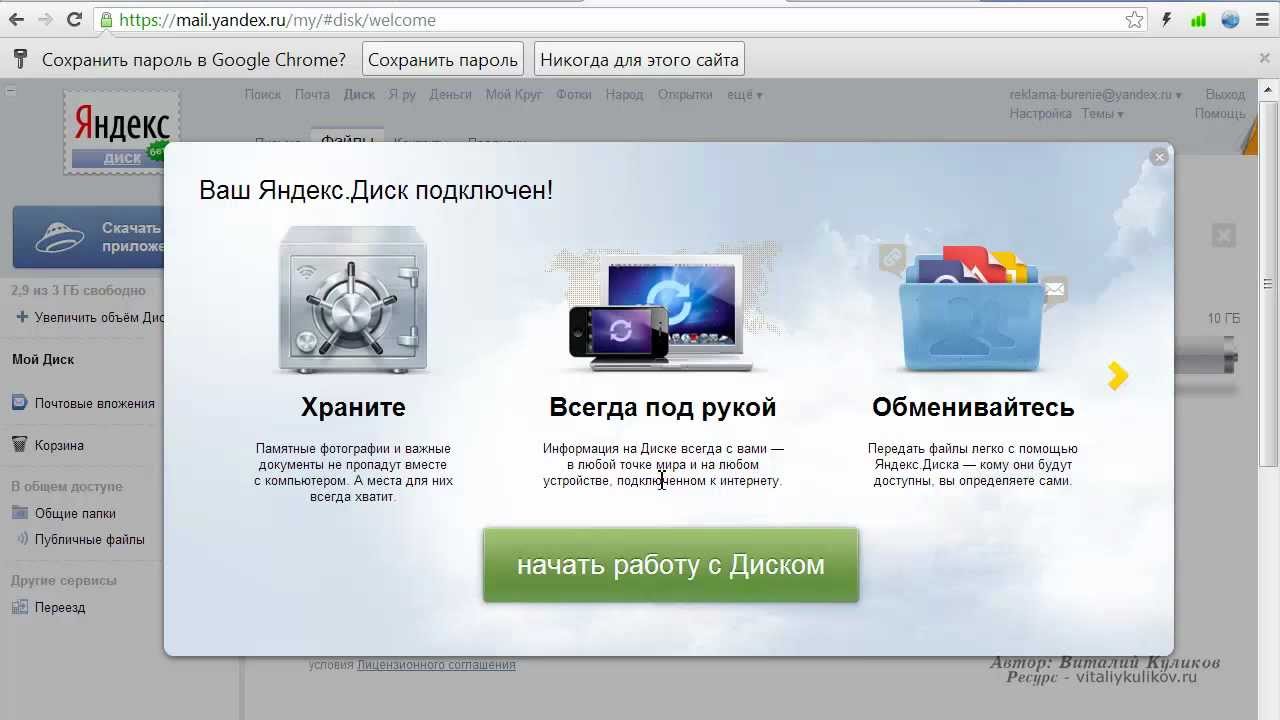The image size is (1280, 720).
Task: Click the browser Forward arrow
Action: point(45,19)
